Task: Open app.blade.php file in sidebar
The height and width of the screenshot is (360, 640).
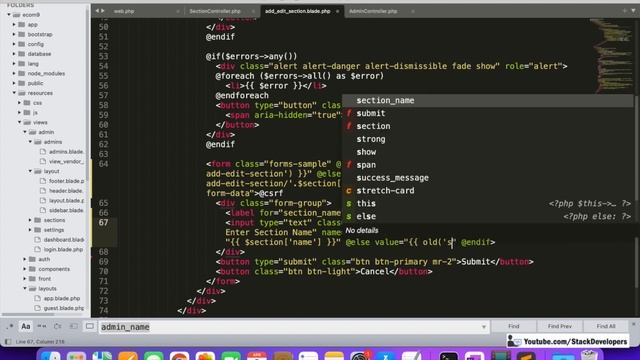Action: [x=61, y=298]
